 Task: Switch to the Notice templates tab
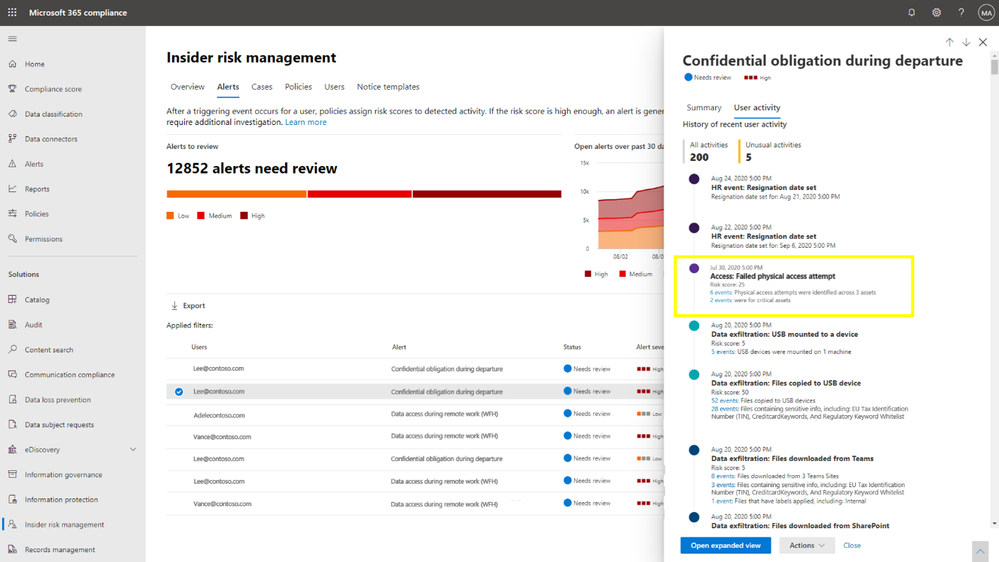tap(388, 87)
